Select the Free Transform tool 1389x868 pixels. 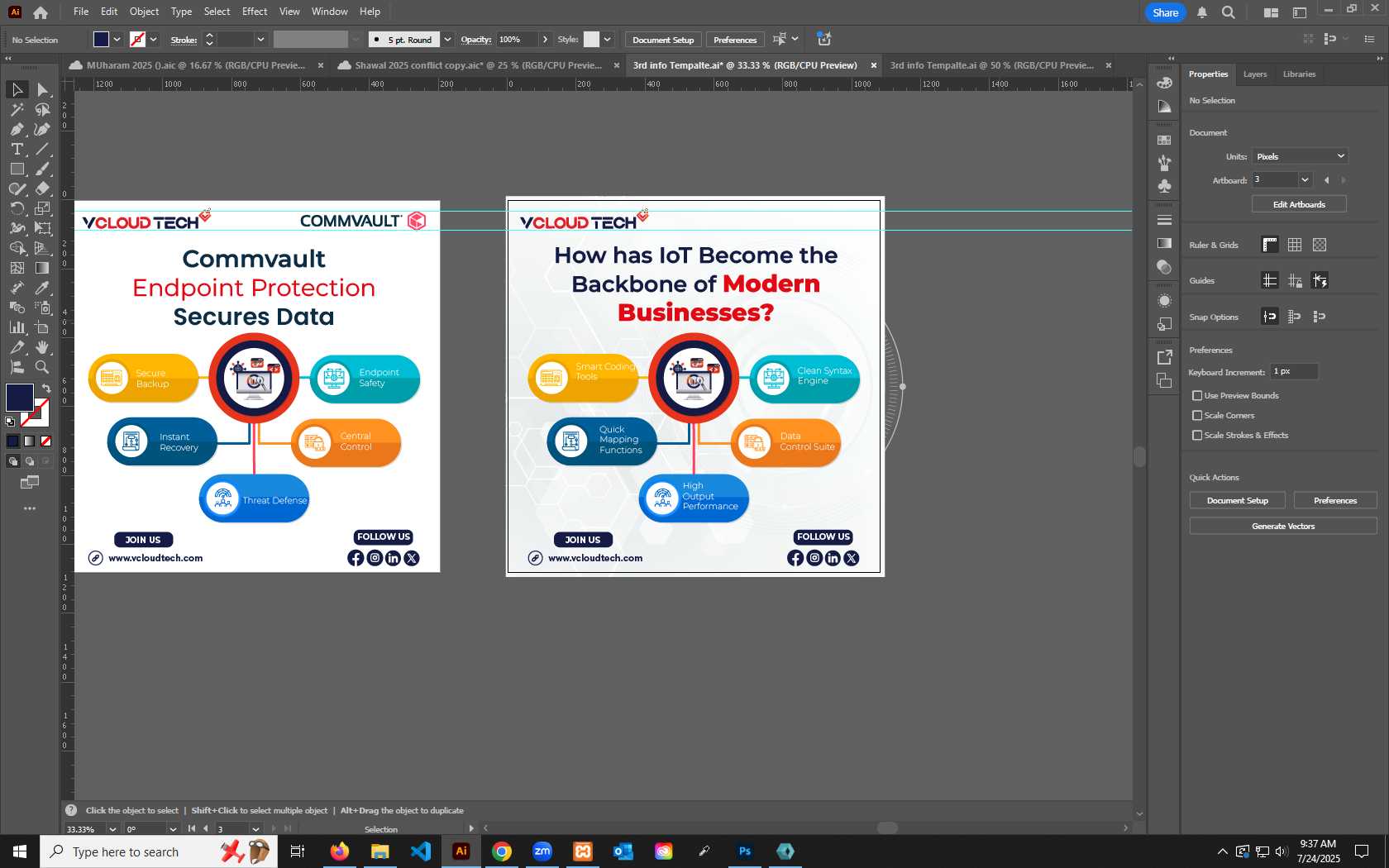coord(42,228)
